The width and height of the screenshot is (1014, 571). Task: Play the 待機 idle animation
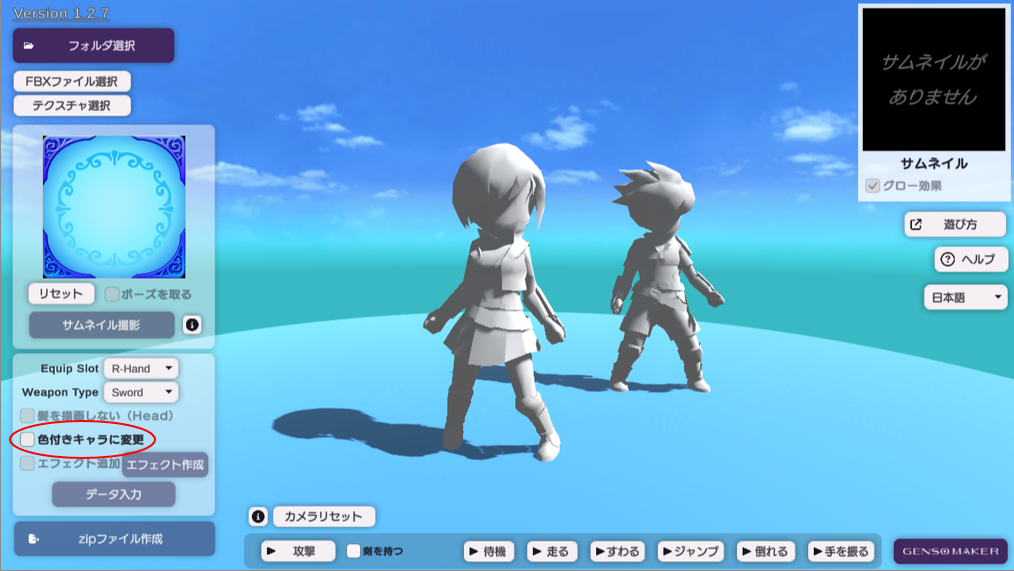coord(489,551)
